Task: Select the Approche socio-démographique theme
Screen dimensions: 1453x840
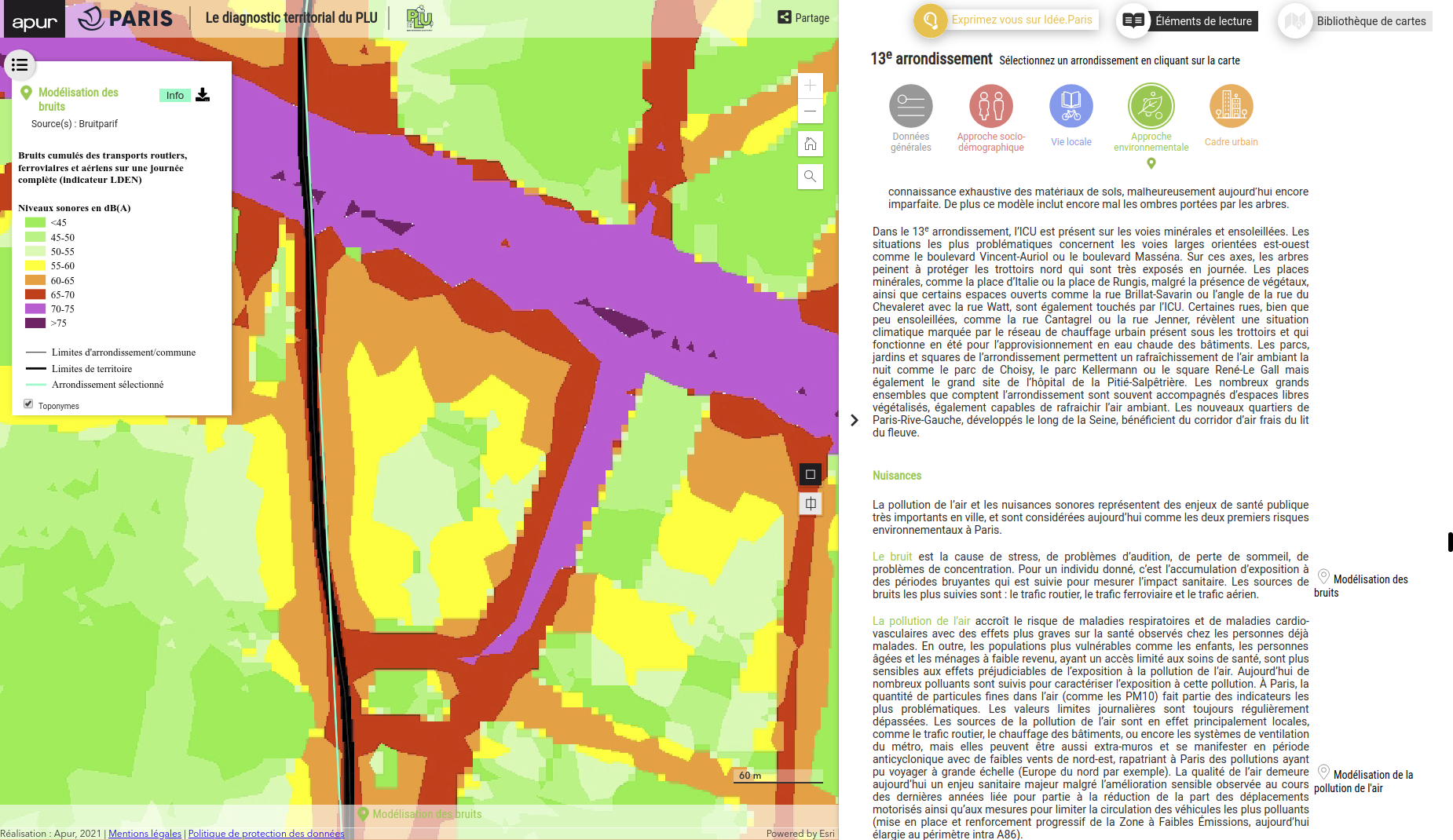Action: 990,107
